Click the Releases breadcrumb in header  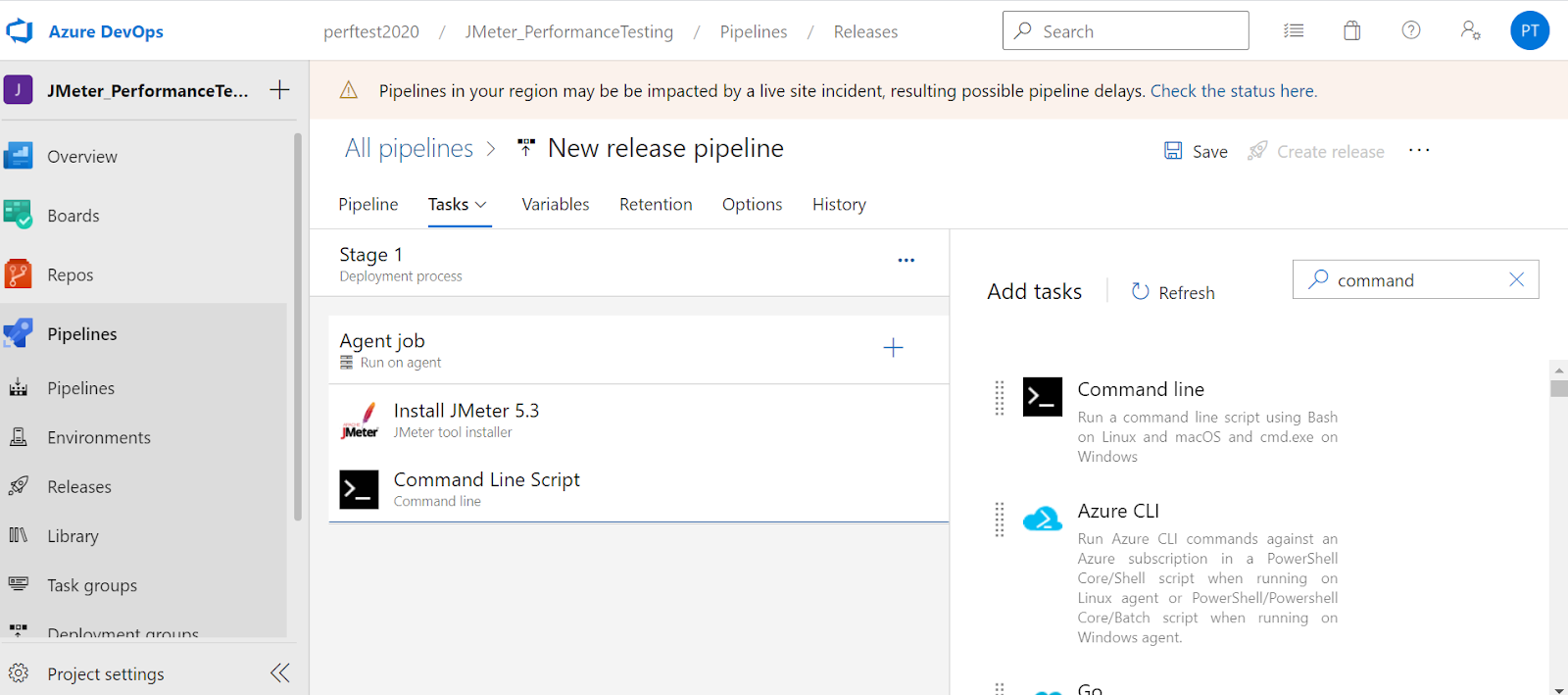865,32
